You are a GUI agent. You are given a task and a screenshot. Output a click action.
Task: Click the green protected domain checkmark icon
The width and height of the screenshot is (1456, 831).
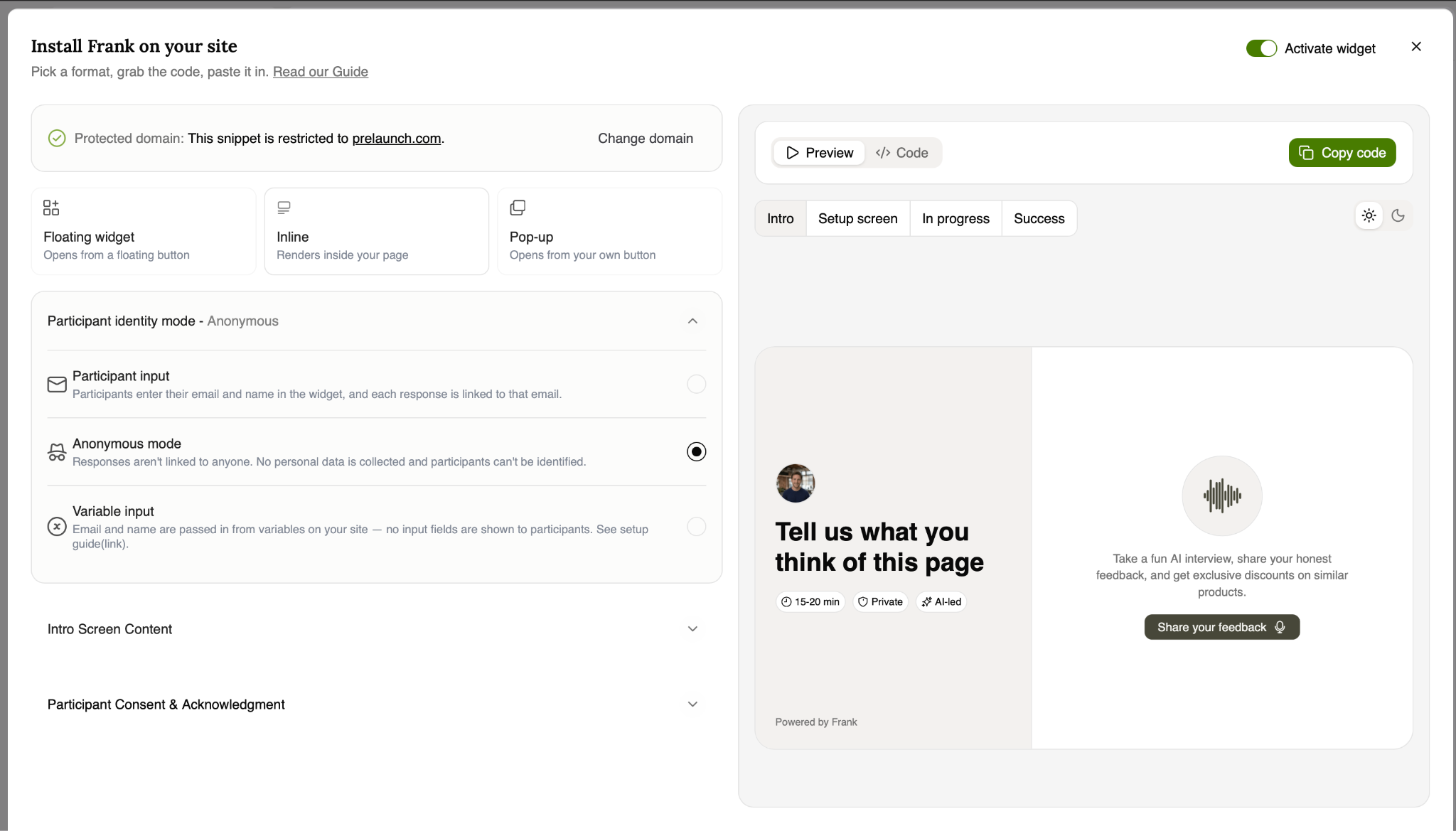(x=57, y=138)
